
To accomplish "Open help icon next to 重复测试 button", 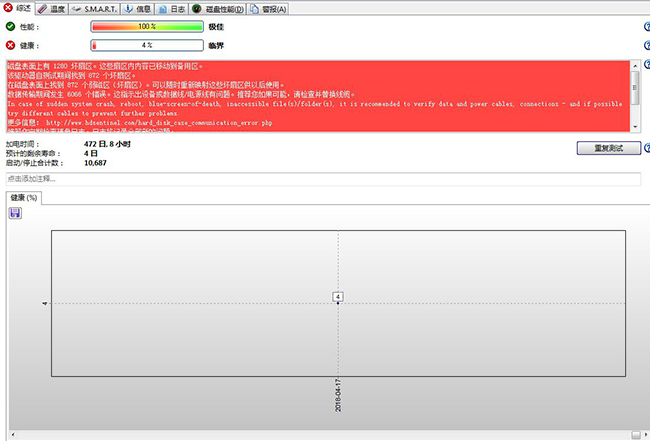I will [x=646, y=148].
